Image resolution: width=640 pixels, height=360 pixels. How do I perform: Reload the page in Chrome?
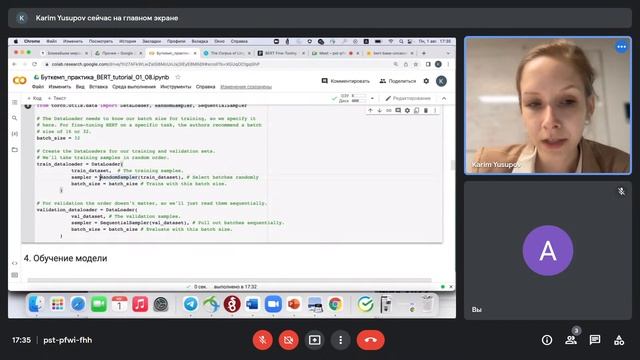[34, 64]
